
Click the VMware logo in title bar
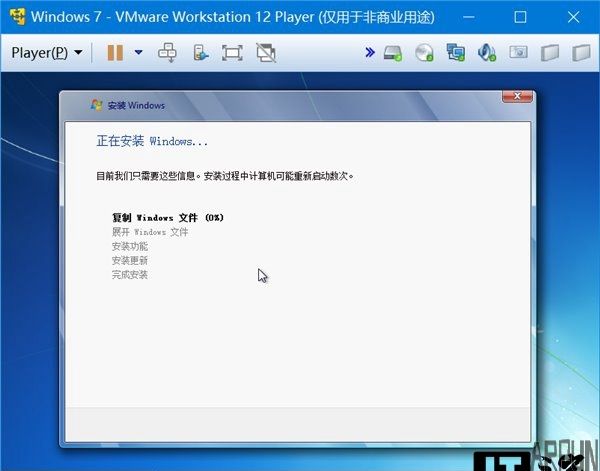[18, 17]
